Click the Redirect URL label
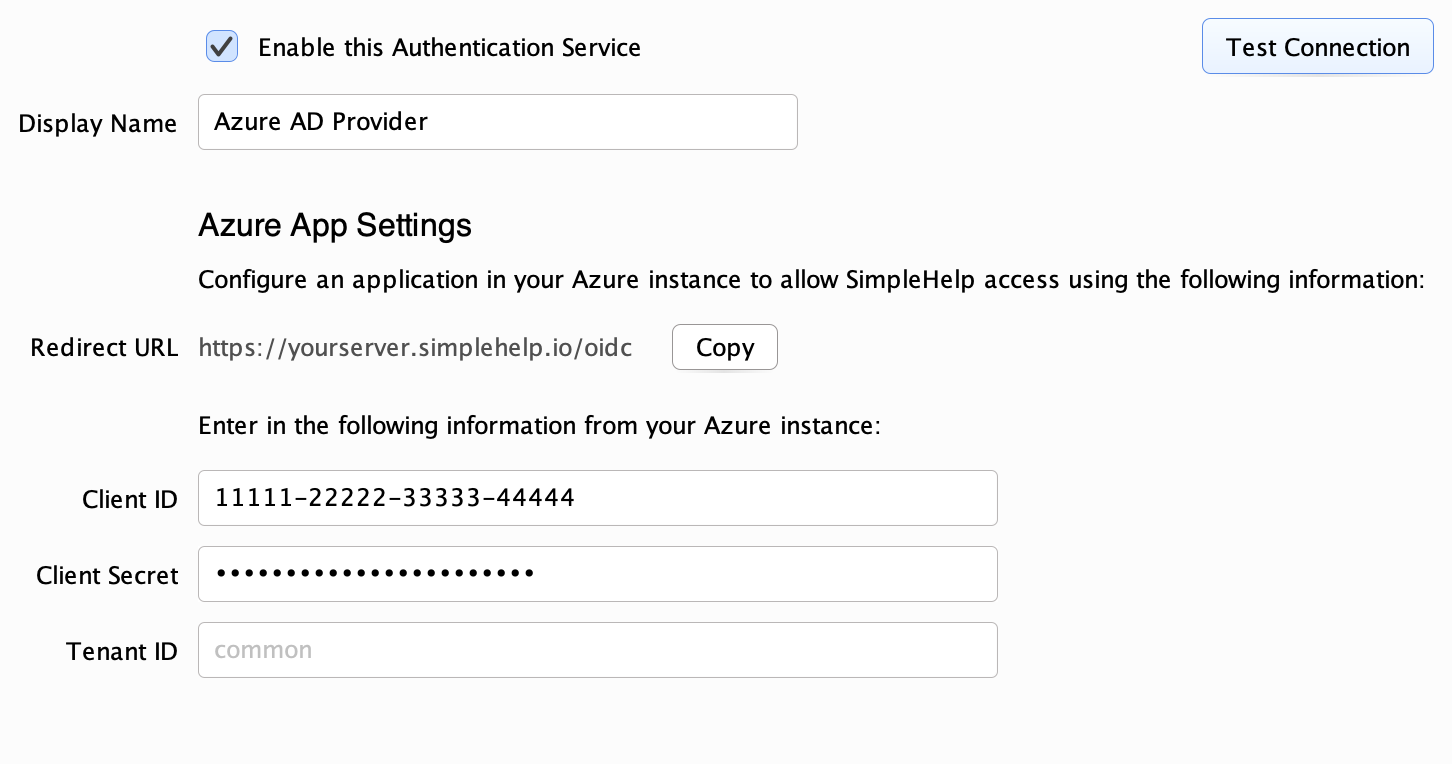The image size is (1452, 764). (104, 347)
